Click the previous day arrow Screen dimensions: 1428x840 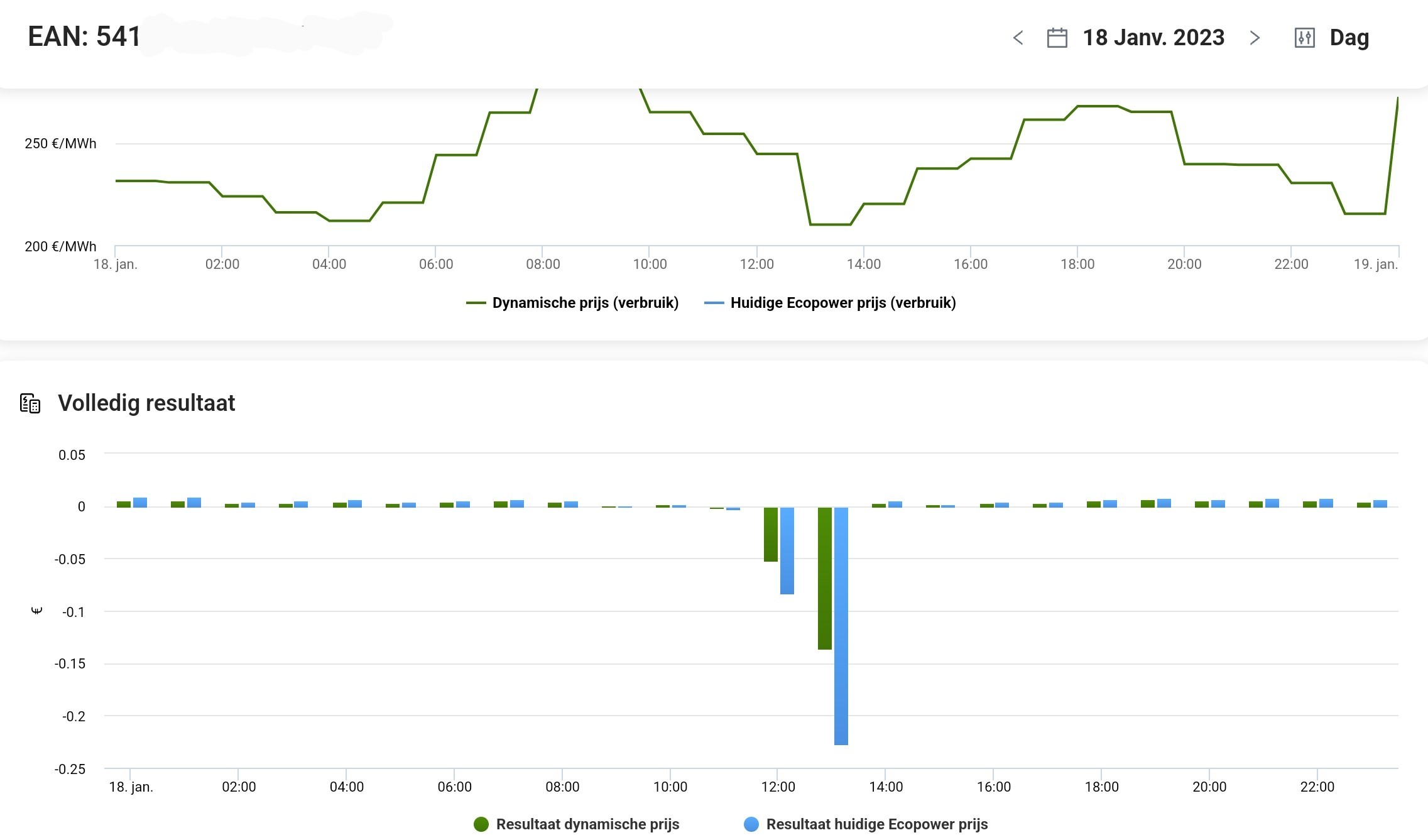(1018, 38)
